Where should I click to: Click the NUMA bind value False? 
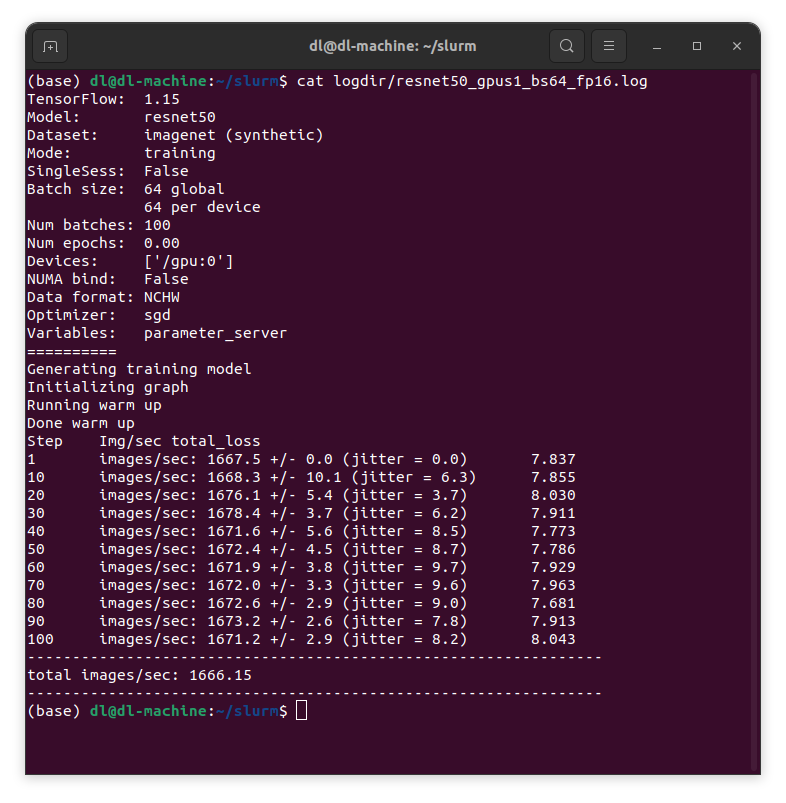(166, 279)
